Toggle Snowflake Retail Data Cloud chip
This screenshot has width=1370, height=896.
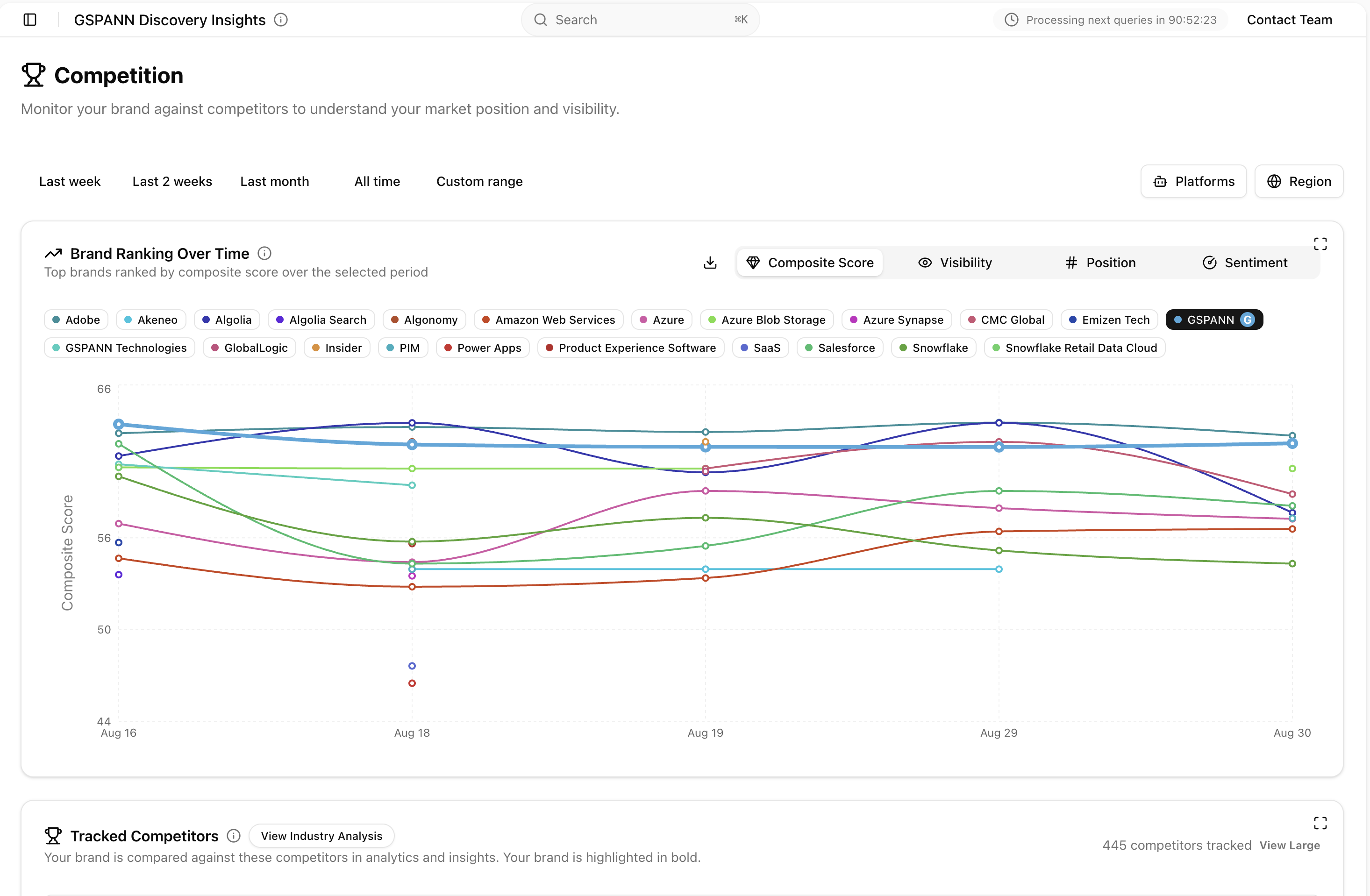[1075, 348]
